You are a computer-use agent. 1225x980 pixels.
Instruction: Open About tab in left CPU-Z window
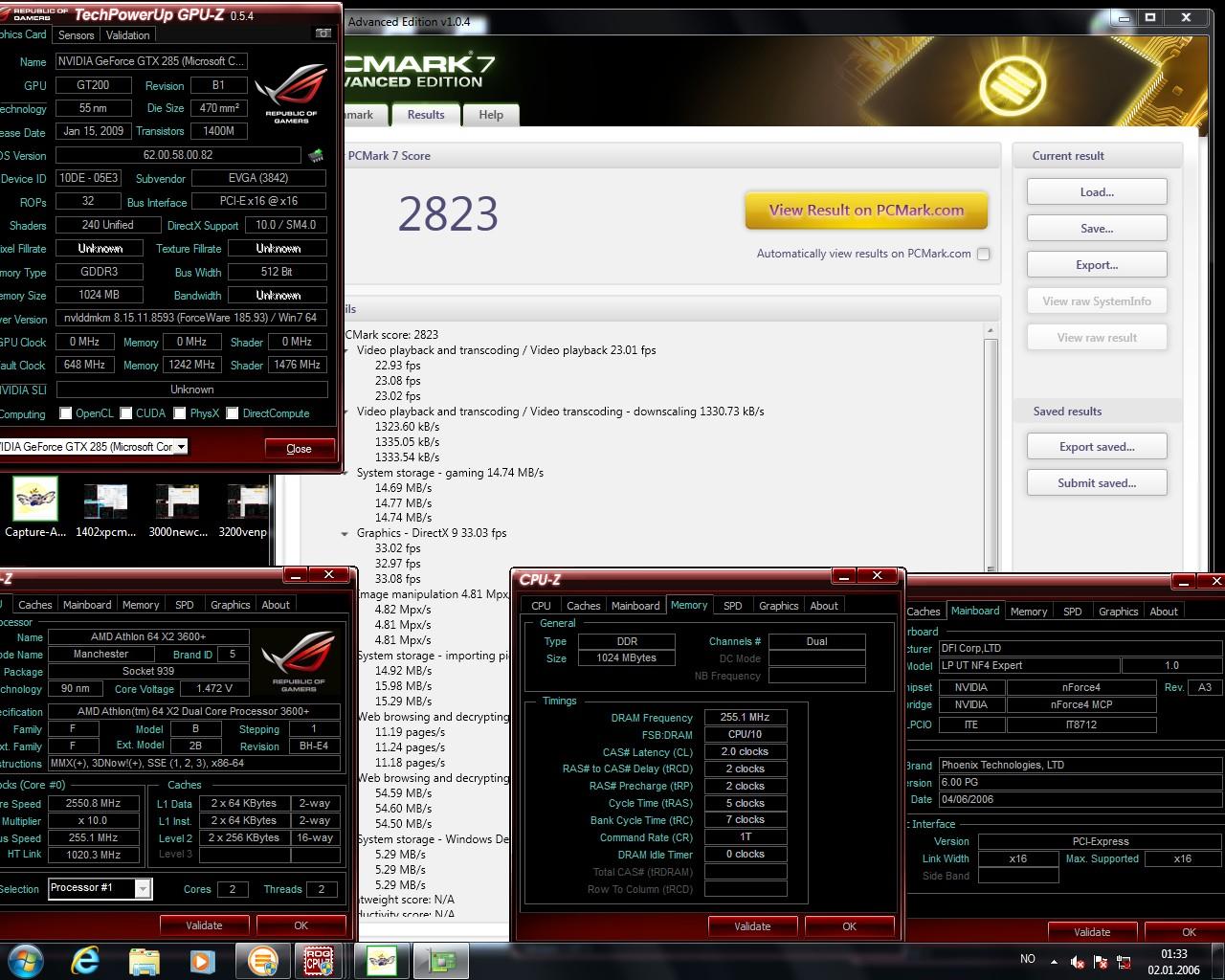pos(276,605)
